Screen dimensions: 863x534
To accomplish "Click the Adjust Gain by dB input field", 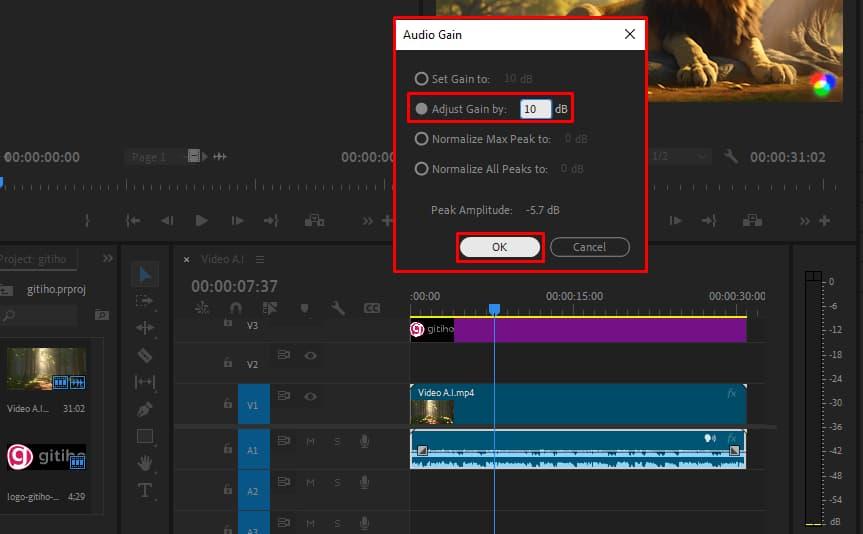I will [535, 109].
